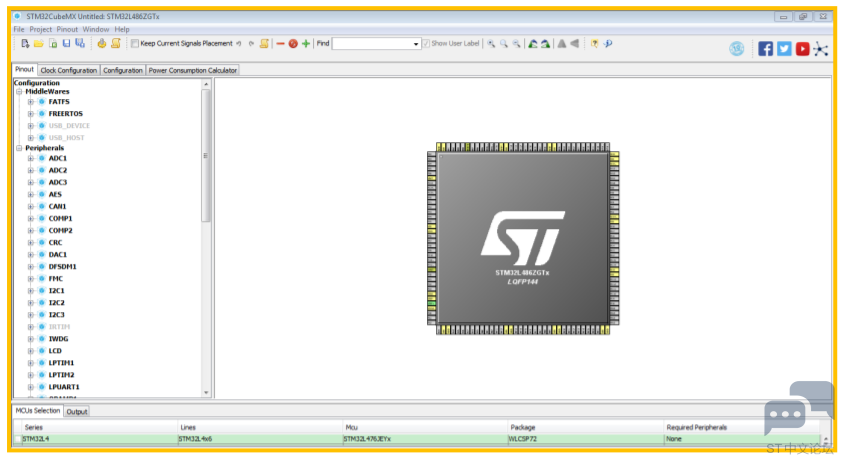Click the Load Project folder icon
The image size is (843, 464).
click(x=39, y=44)
